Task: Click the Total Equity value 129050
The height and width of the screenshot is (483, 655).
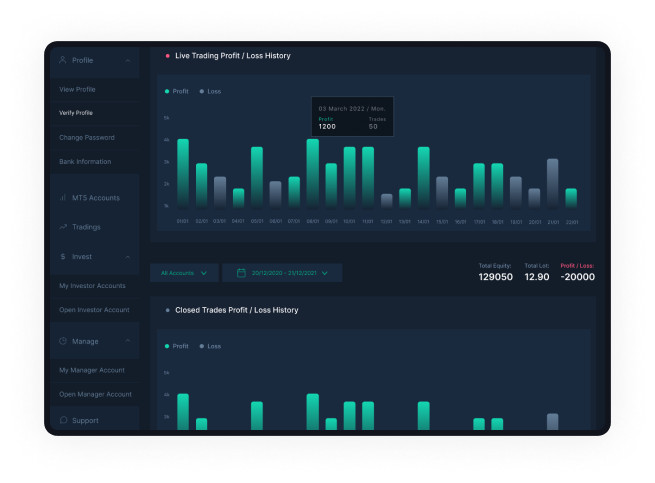Action: (495, 277)
